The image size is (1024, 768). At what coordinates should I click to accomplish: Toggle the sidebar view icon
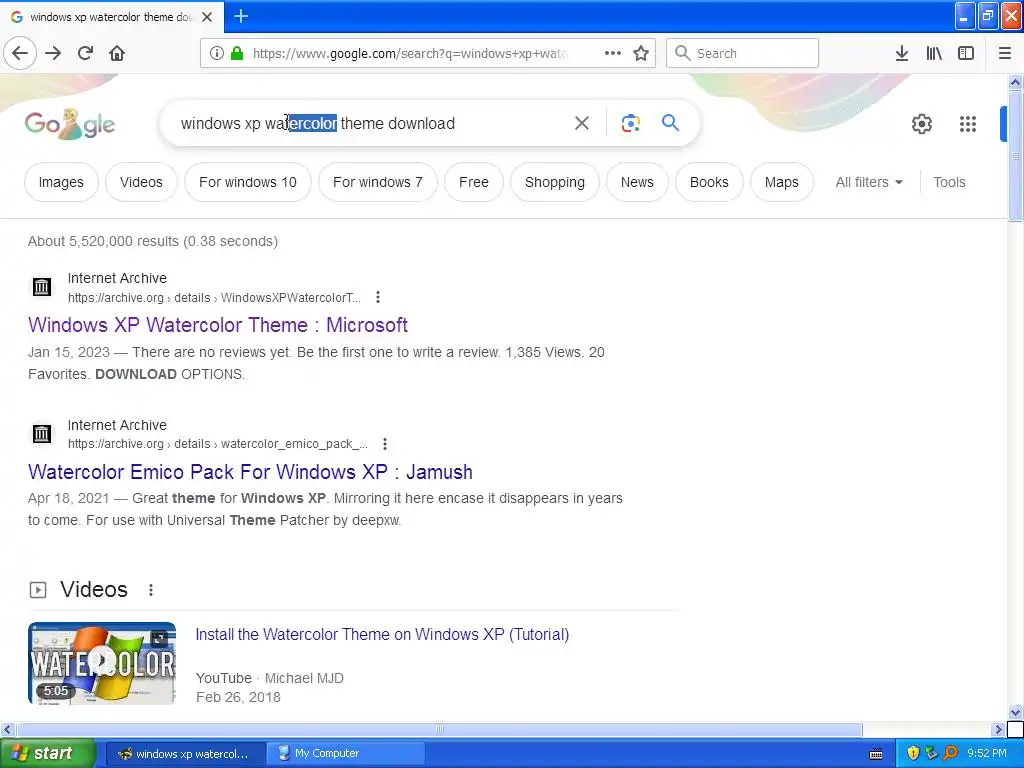[x=966, y=53]
